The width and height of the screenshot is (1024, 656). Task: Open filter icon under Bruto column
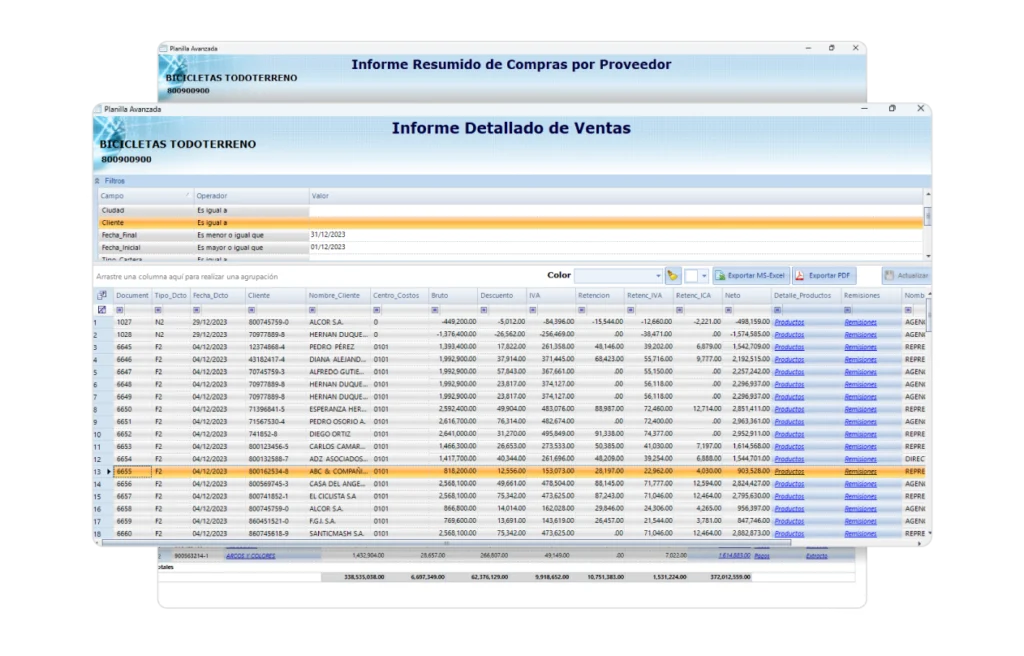click(x=435, y=310)
